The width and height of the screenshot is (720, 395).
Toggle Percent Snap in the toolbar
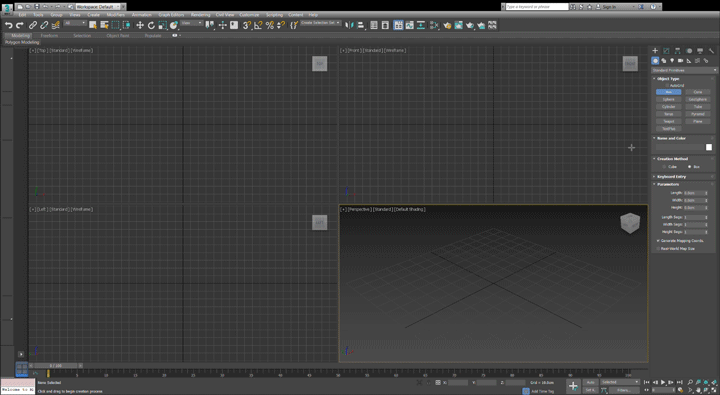270,25
